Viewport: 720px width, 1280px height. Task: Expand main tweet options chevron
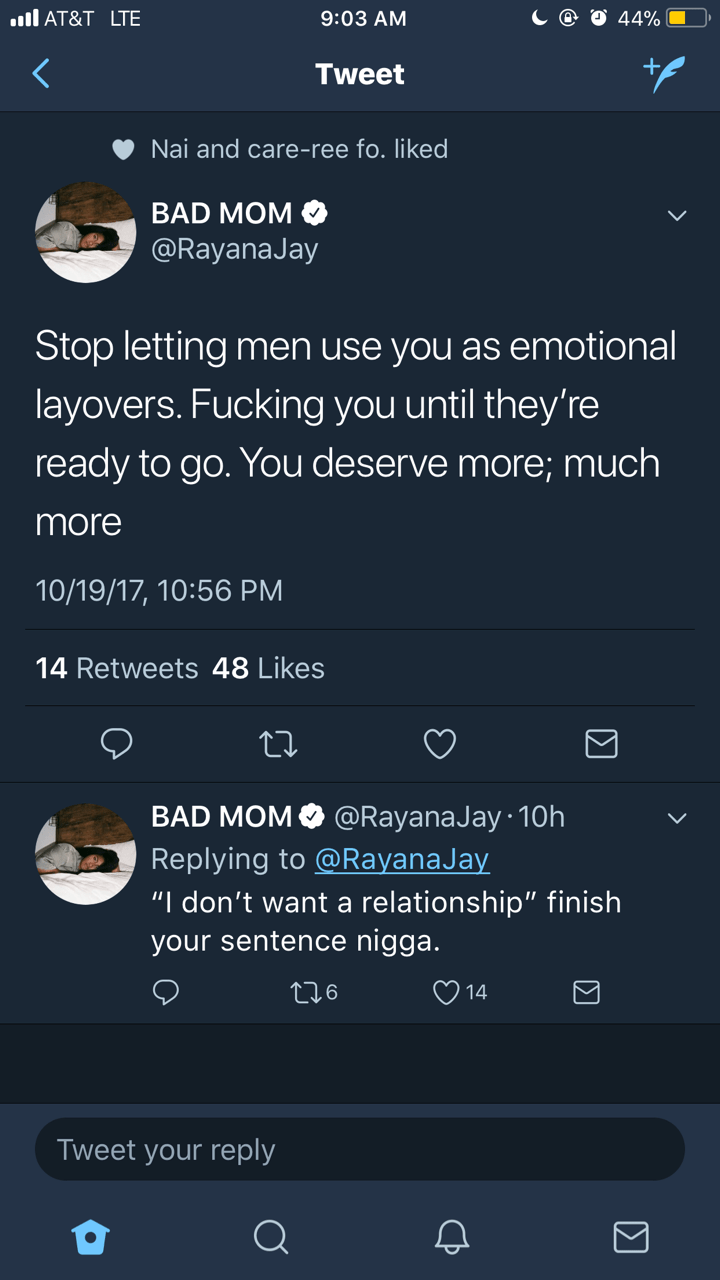pos(677,216)
